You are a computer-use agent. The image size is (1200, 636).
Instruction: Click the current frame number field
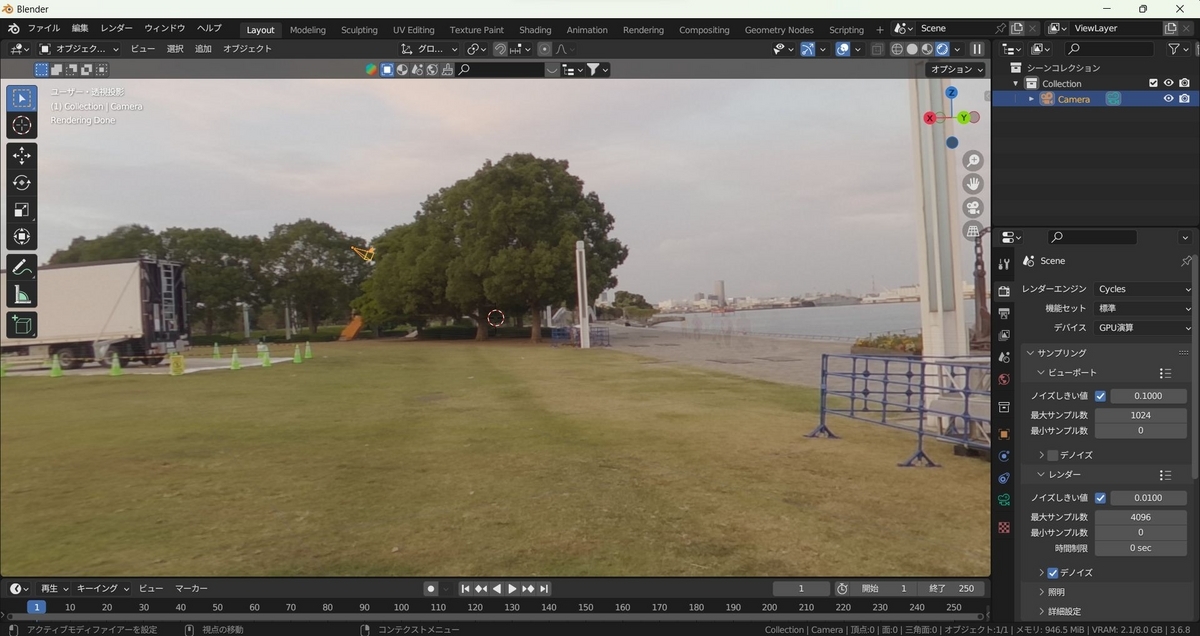click(801, 589)
